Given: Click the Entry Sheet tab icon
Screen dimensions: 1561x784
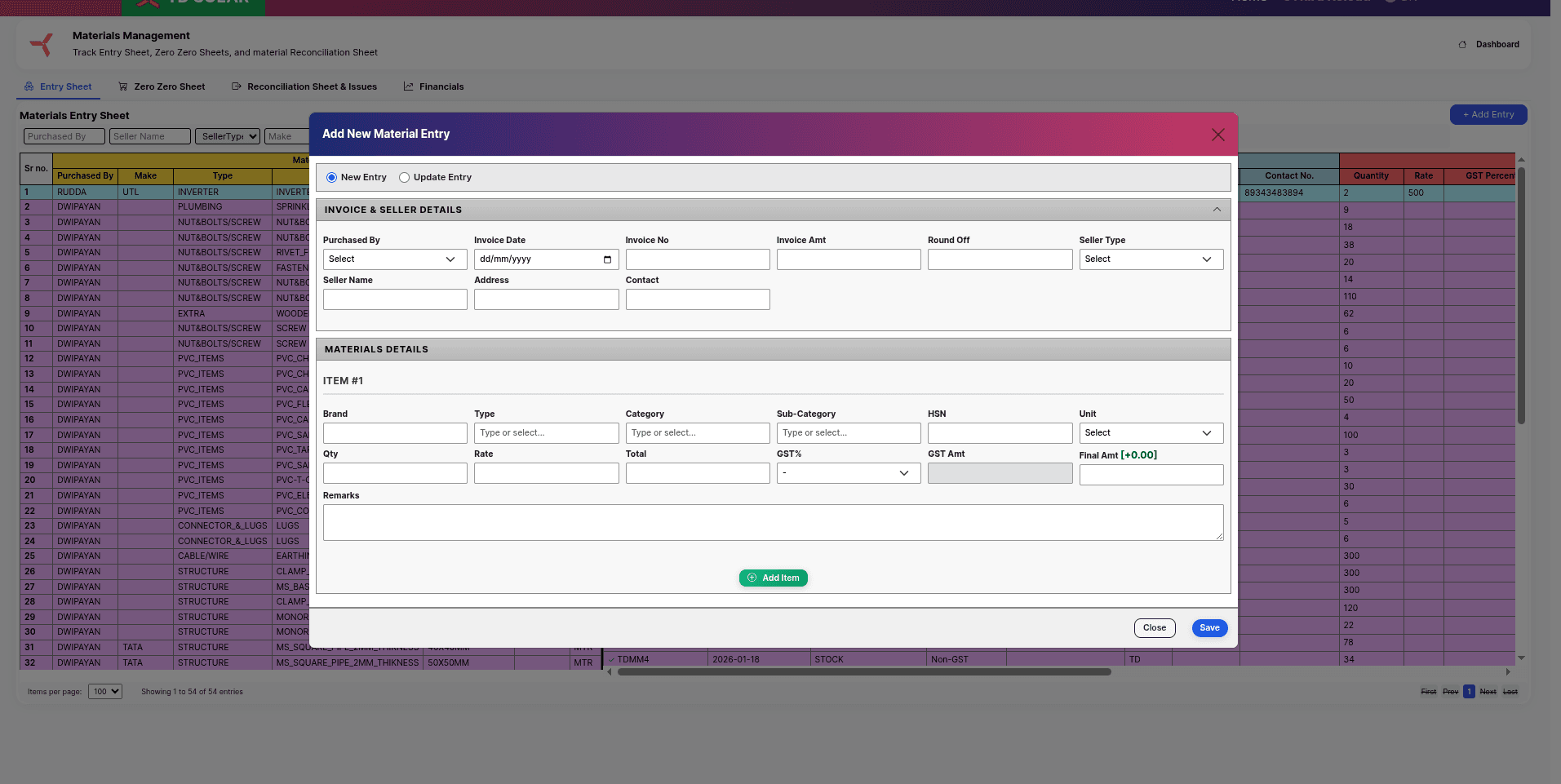Looking at the screenshot, I should click(29, 86).
